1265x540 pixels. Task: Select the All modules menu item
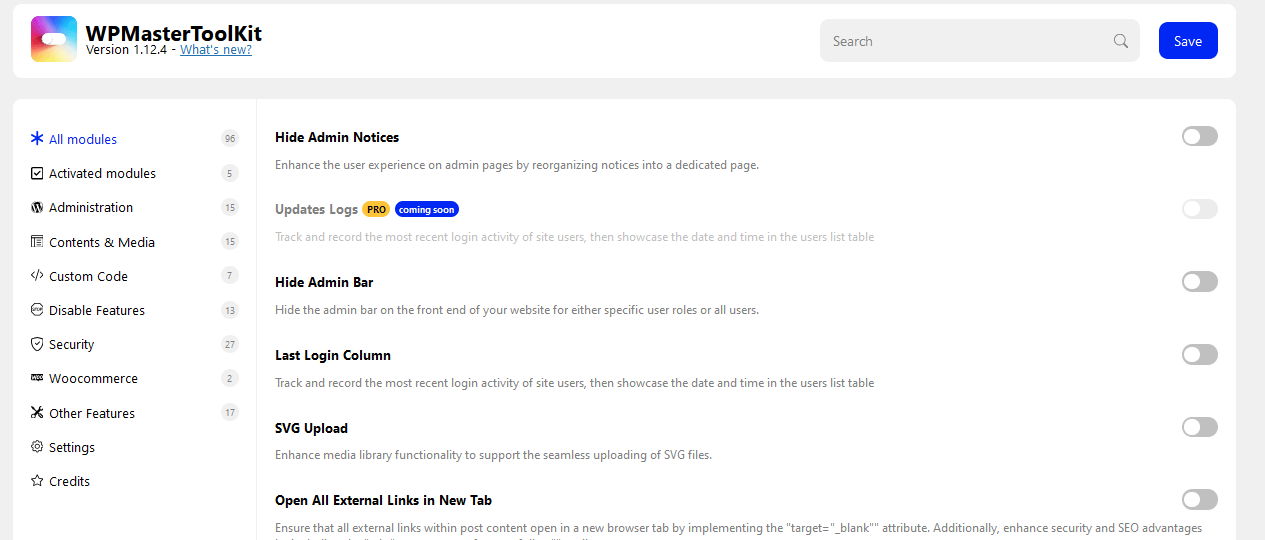[134, 139]
